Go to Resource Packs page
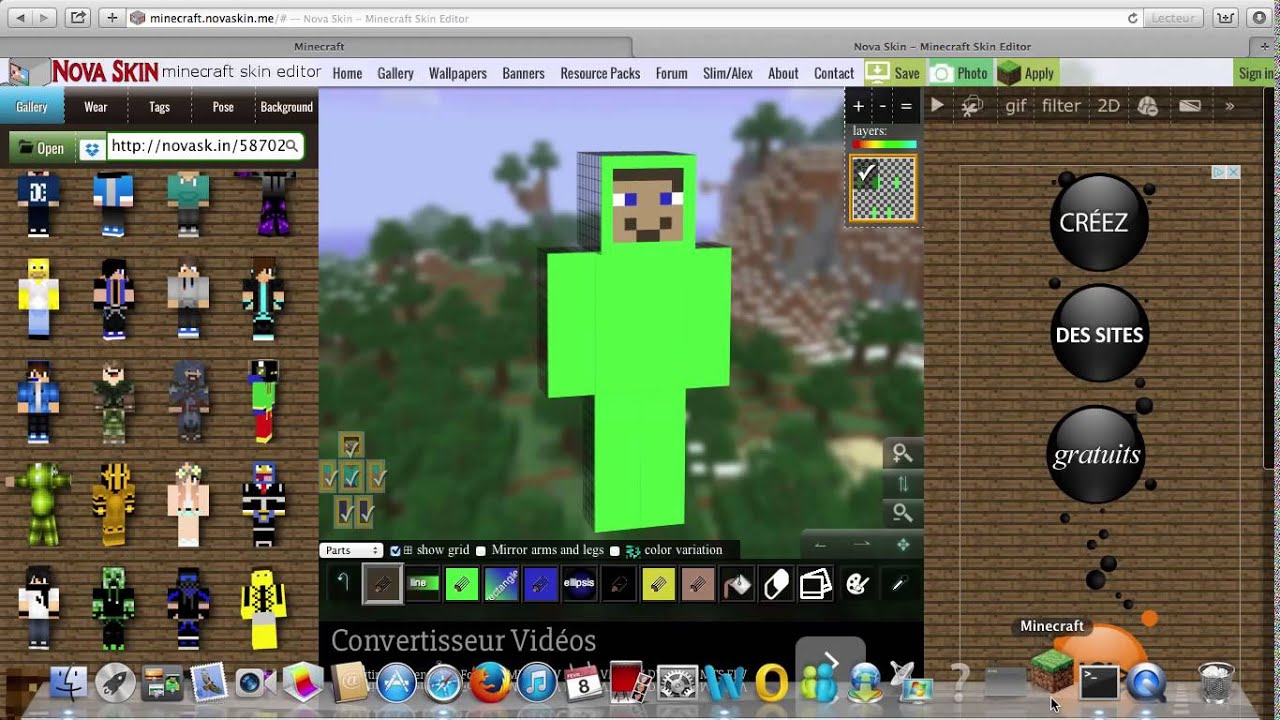1280x720 pixels. click(x=600, y=73)
